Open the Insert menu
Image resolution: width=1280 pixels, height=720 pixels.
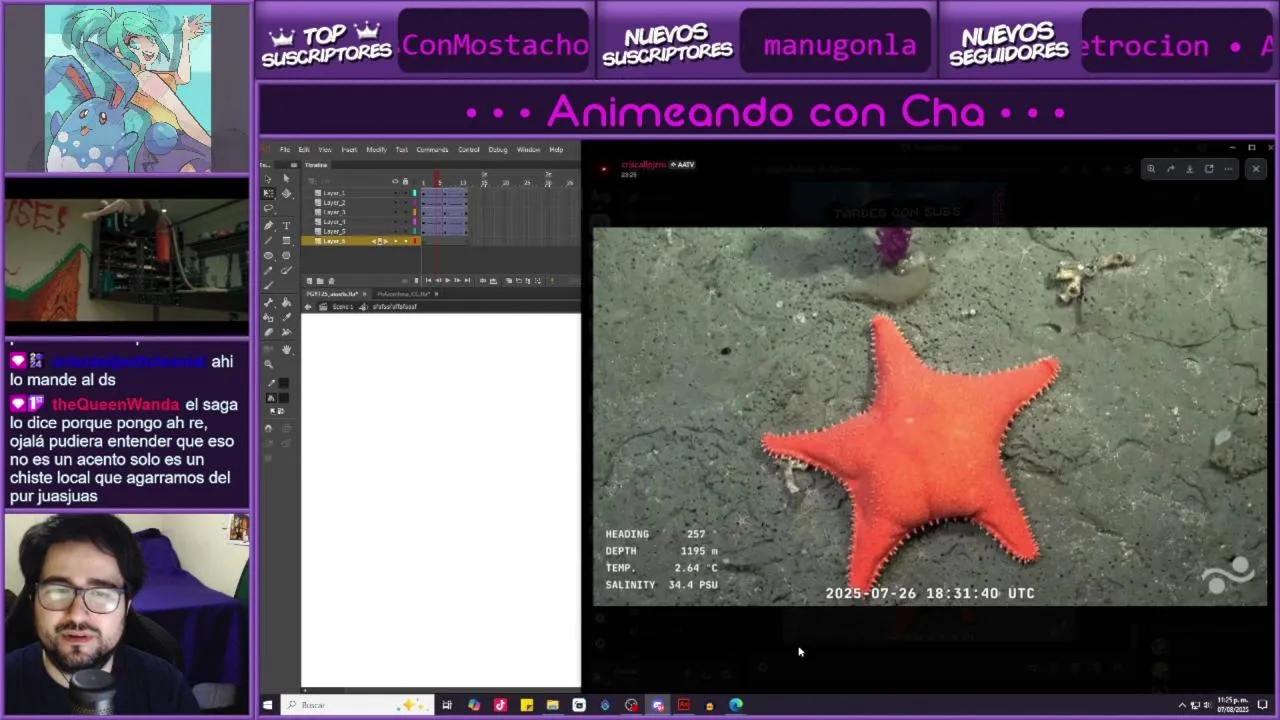[x=349, y=150]
